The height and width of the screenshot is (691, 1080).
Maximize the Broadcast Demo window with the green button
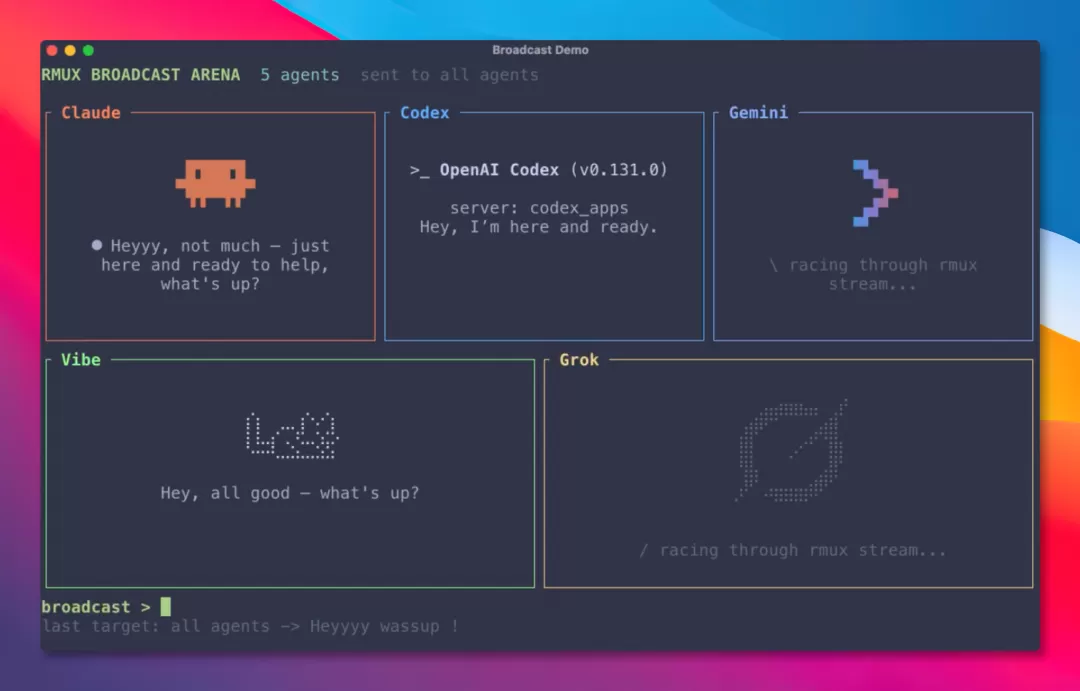[88, 50]
